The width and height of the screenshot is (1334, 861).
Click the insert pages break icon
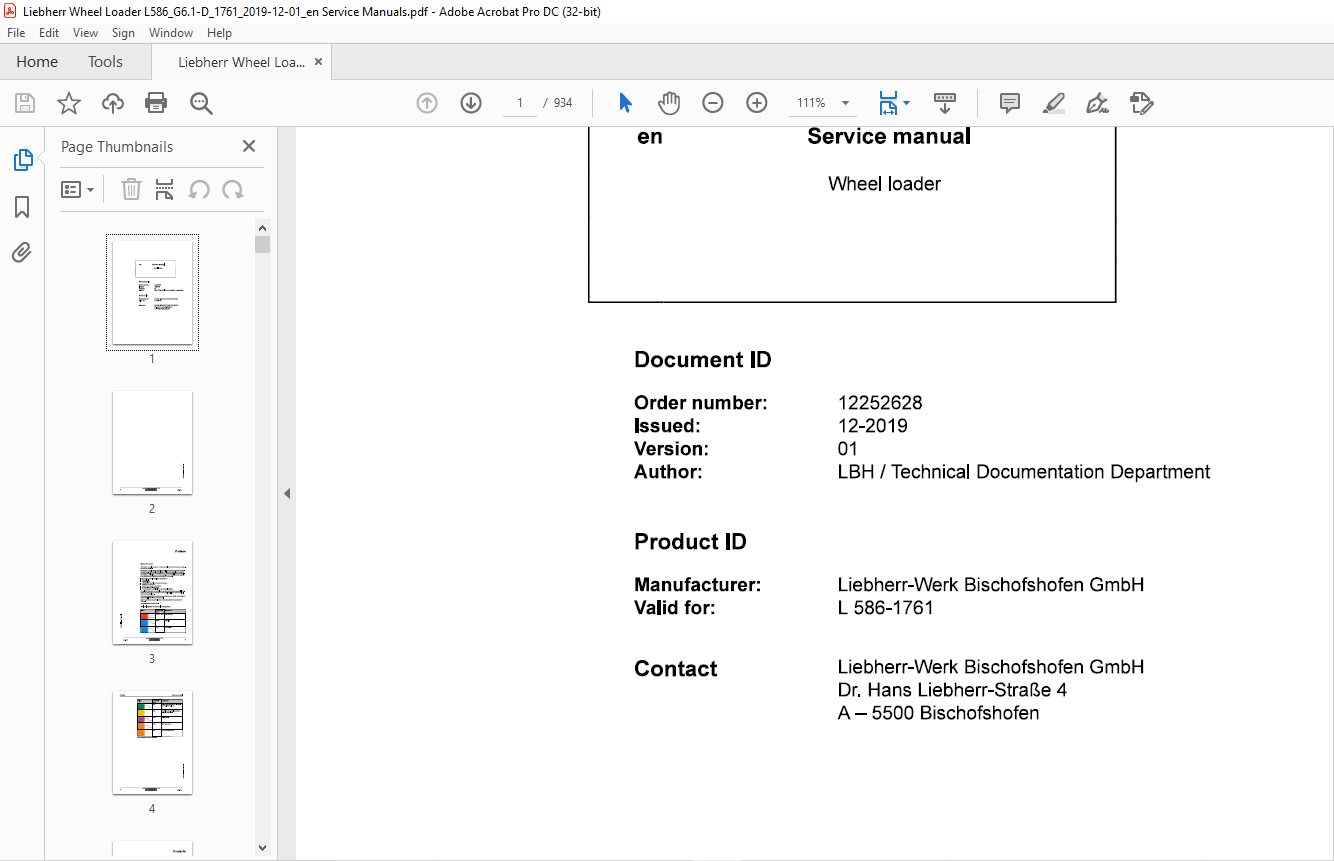point(165,189)
